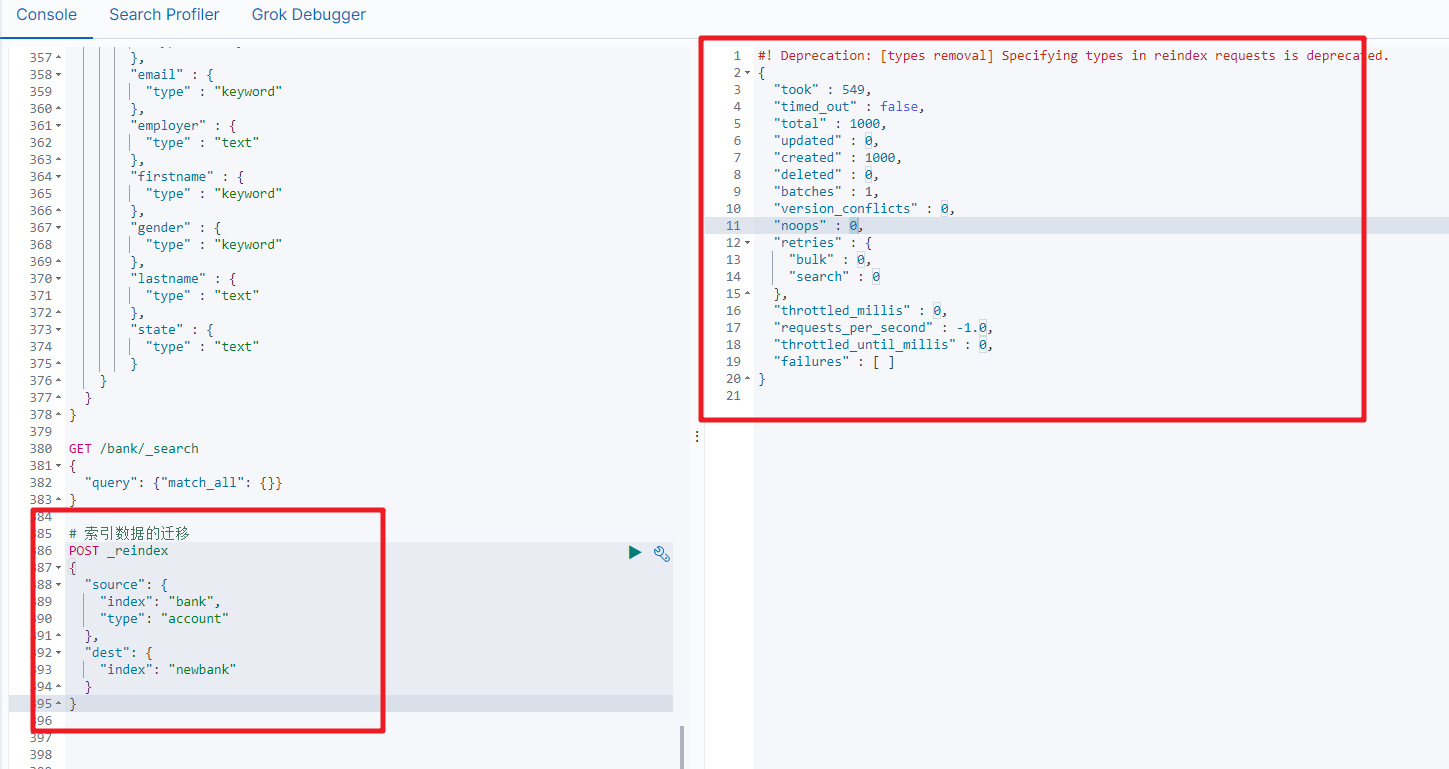Viewport: 1449px width, 769px height.
Task: Open the Grok Debugger tab
Action: point(308,15)
